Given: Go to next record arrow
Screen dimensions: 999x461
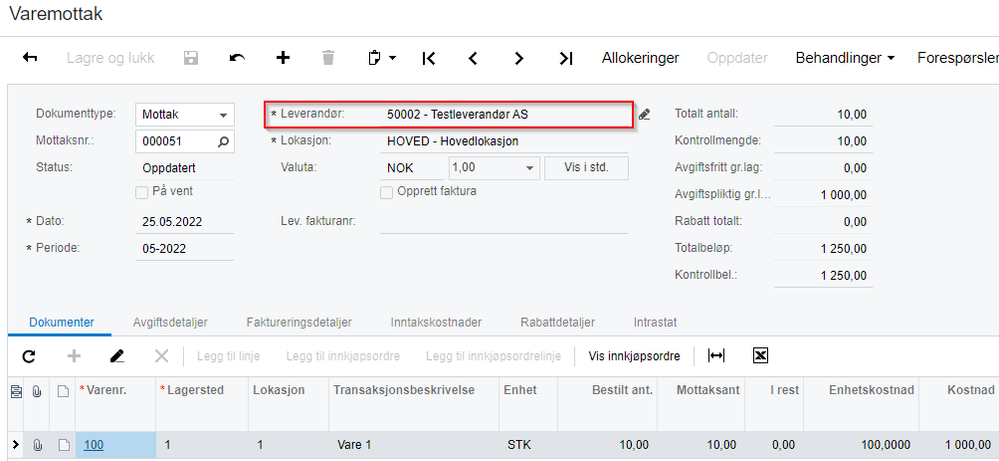Looking at the screenshot, I should [519, 58].
